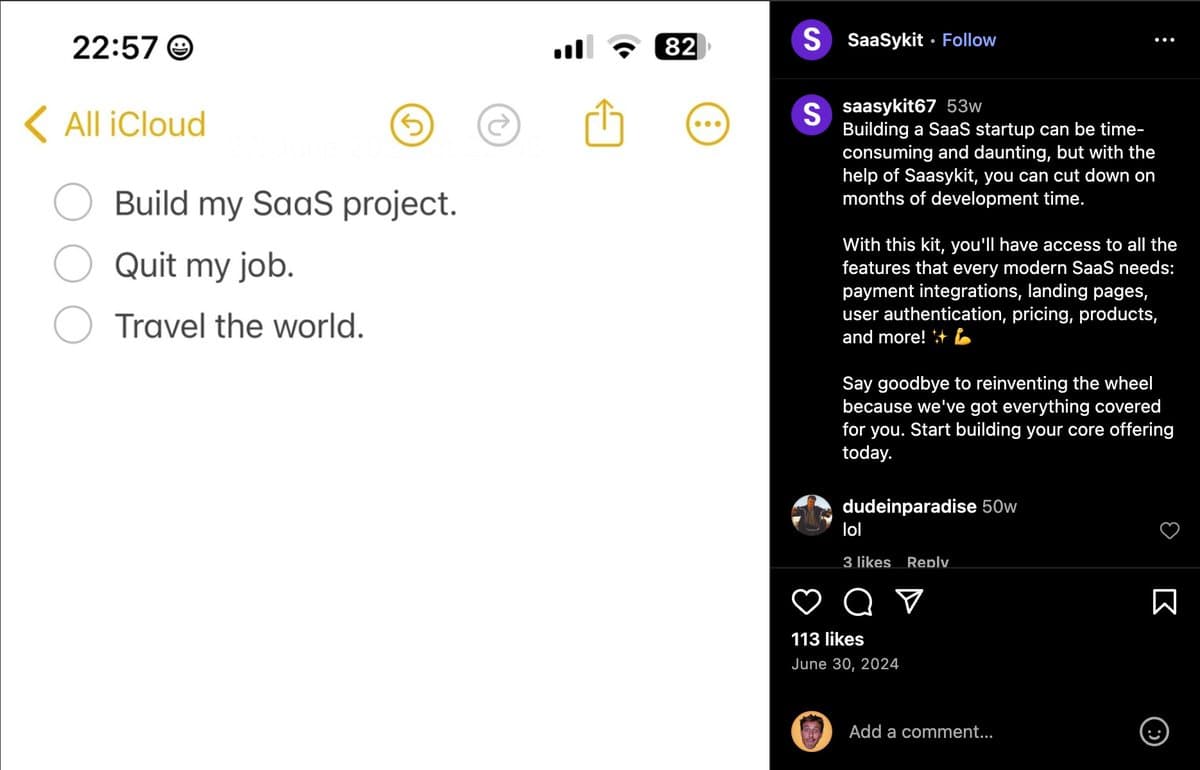Click the note text 'Quit my job.'
Image resolution: width=1200 pixels, height=770 pixels.
point(204,266)
